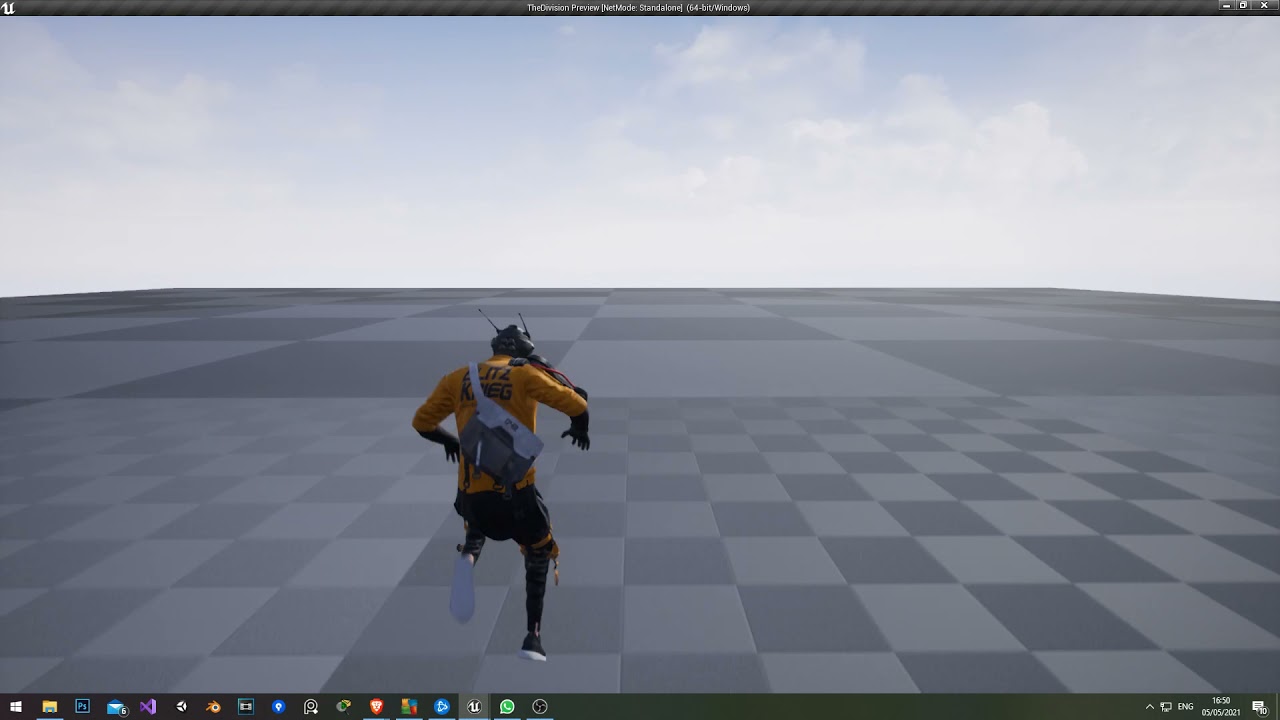Open network status in the system tray
Screen dimensions: 1280x720
tap(1166, 707)
